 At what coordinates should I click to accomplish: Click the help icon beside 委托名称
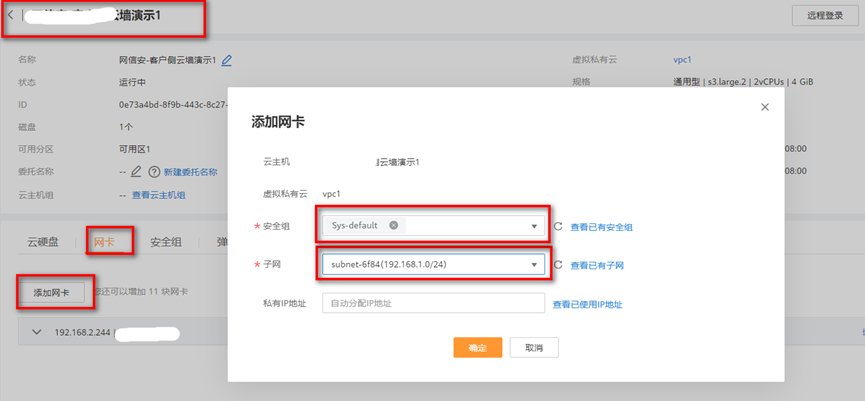tap(154, 172)
